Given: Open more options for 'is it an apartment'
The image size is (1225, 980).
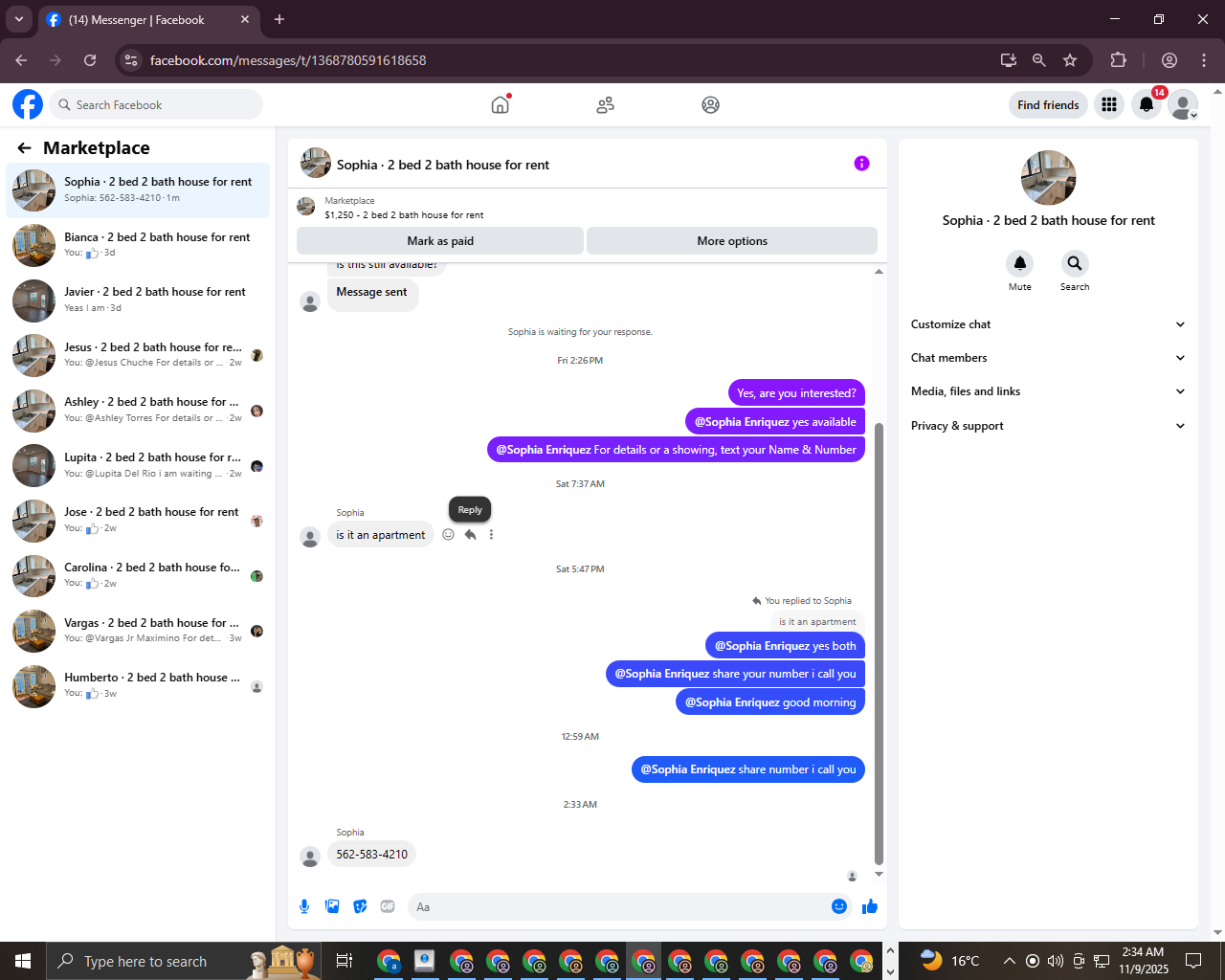Looking at the screenshot, I should (491, 535).
